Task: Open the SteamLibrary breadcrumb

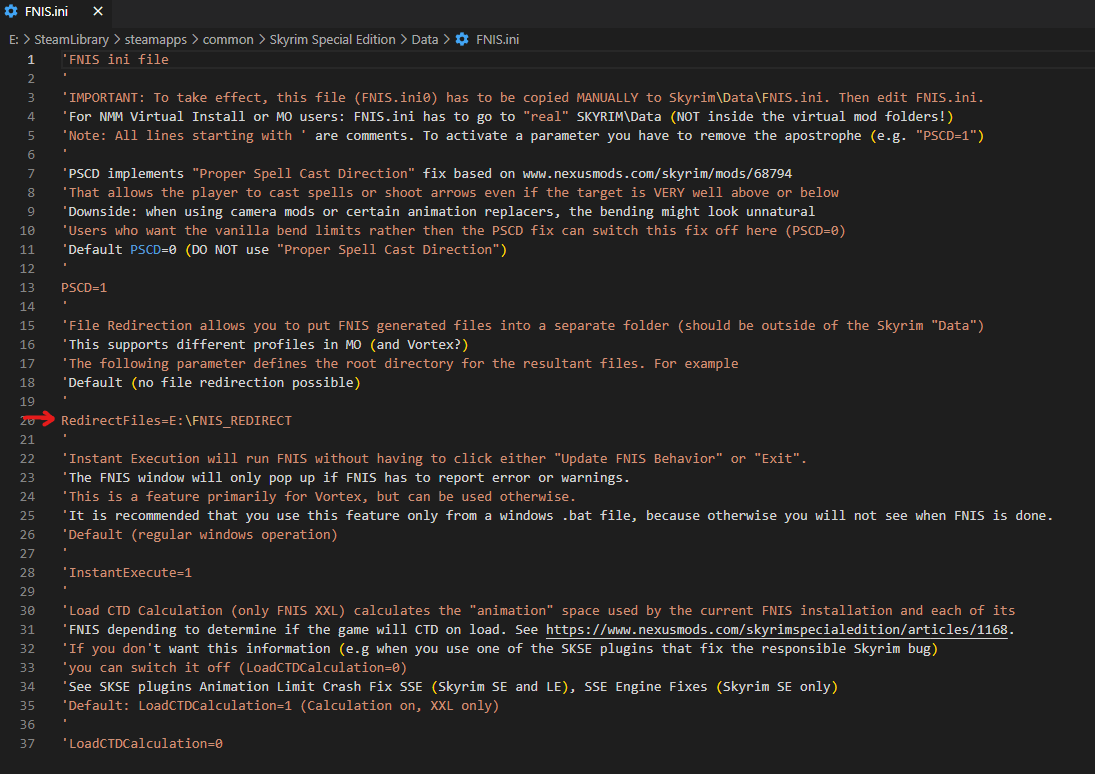Action: click(x=71, y=40)
